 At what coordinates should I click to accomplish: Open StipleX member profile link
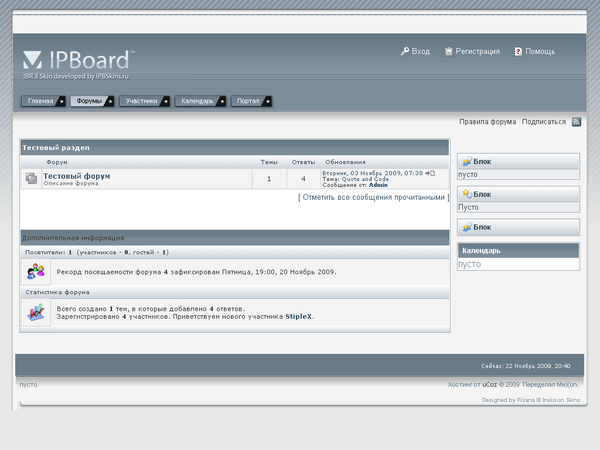298,316
